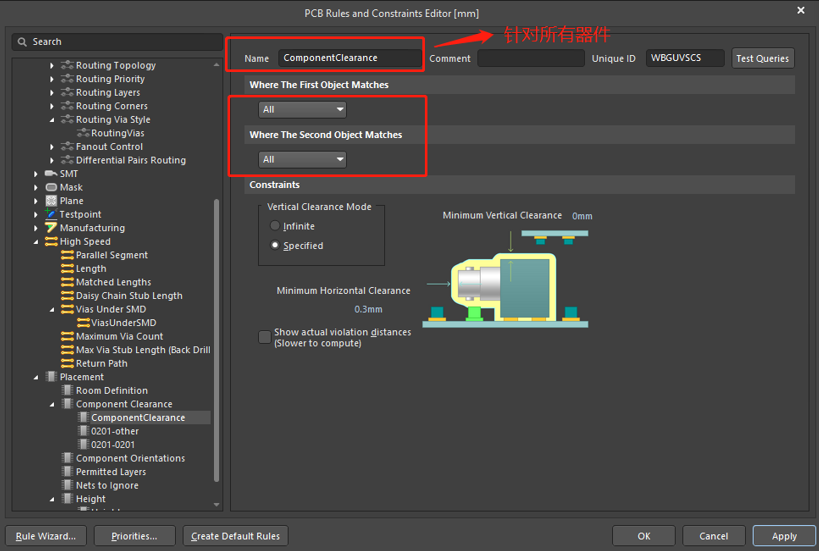The image size is (819, 551).
Task: Collapse the Vias Under SMD node
Action: [x=51, y=310]
